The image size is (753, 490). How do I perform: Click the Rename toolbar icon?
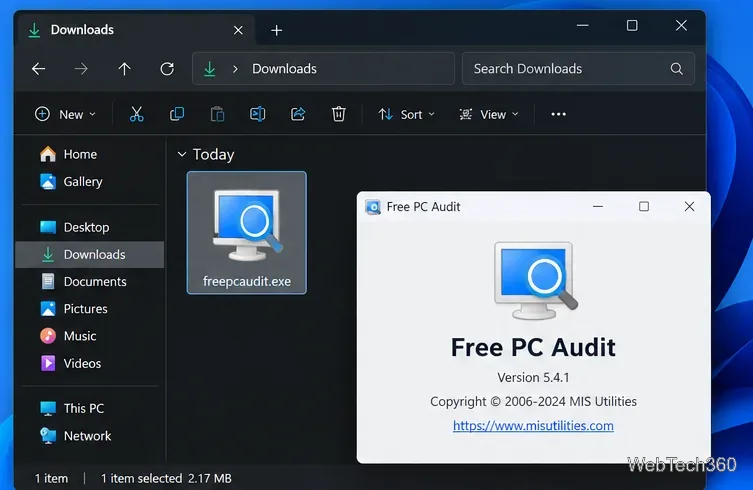(257, 114)
